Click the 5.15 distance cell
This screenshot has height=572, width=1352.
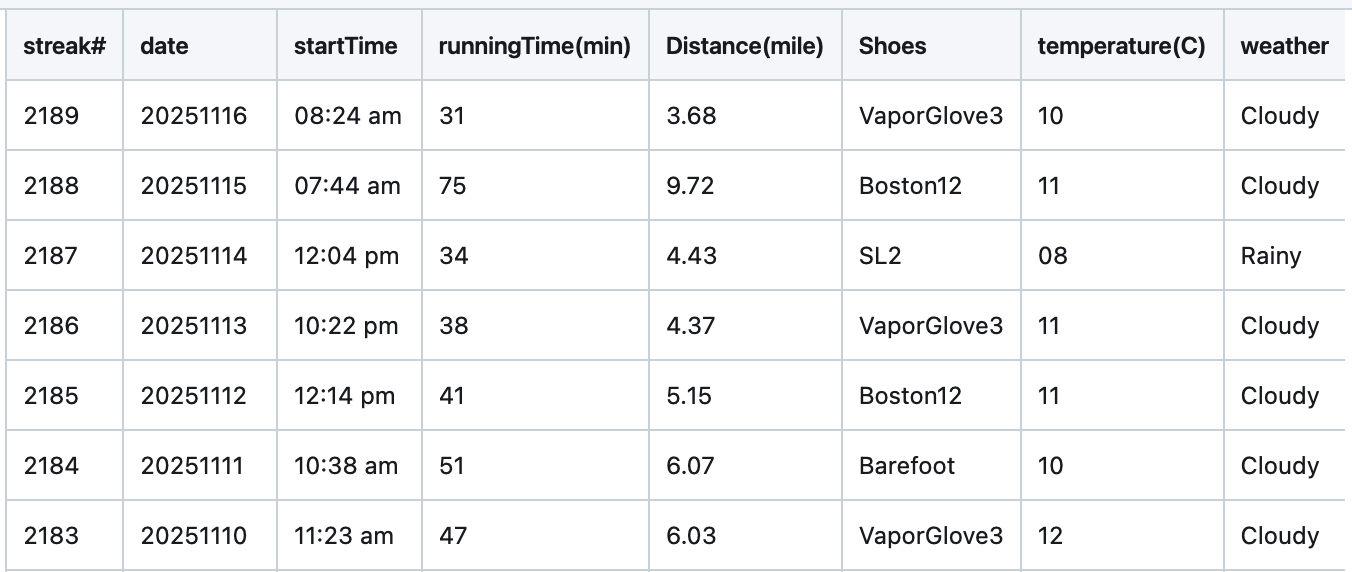point(689,396)
